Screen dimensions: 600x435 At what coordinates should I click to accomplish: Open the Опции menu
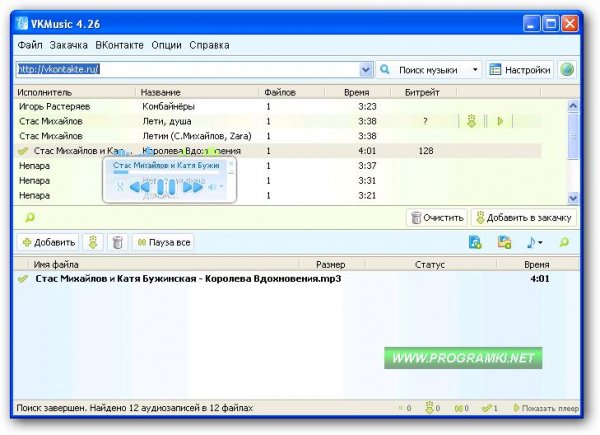[x=166, y=45]
